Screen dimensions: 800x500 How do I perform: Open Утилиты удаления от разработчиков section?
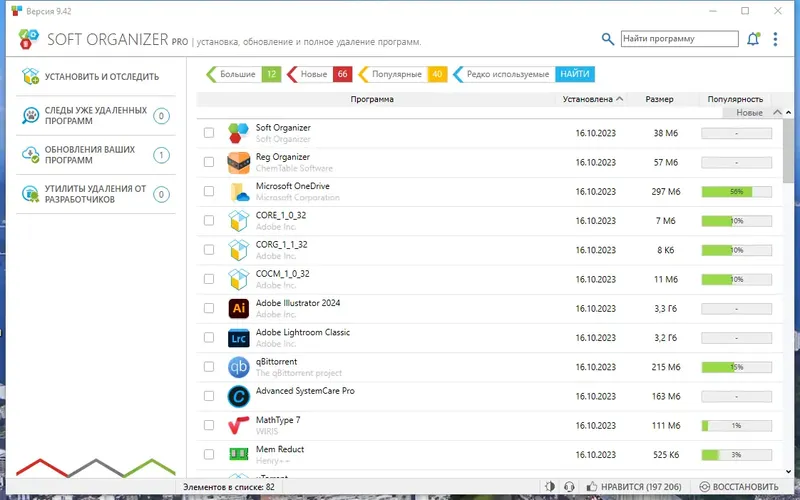point(96,194)
